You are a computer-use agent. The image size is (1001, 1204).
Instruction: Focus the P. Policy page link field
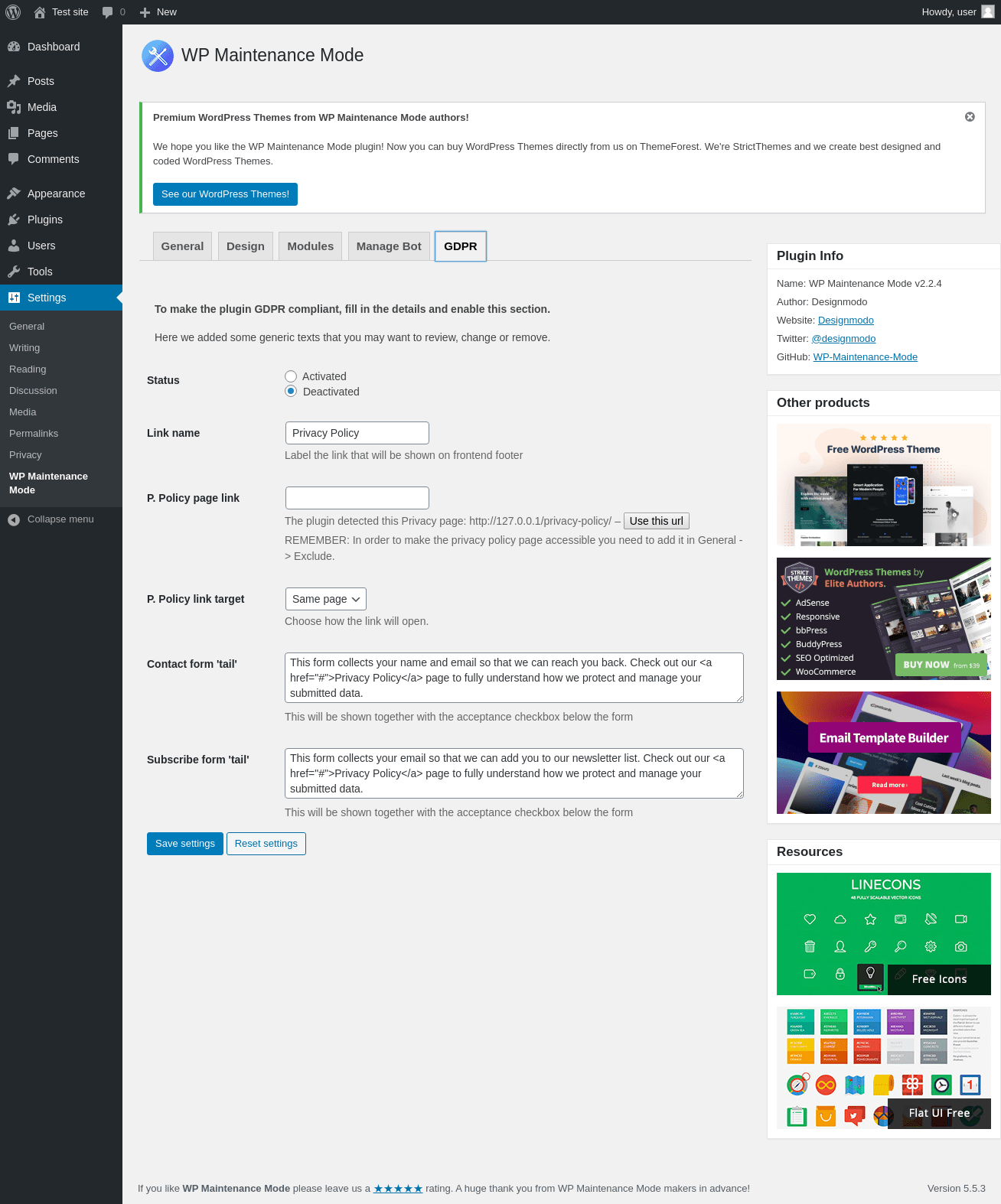click(x=357, y=498)
